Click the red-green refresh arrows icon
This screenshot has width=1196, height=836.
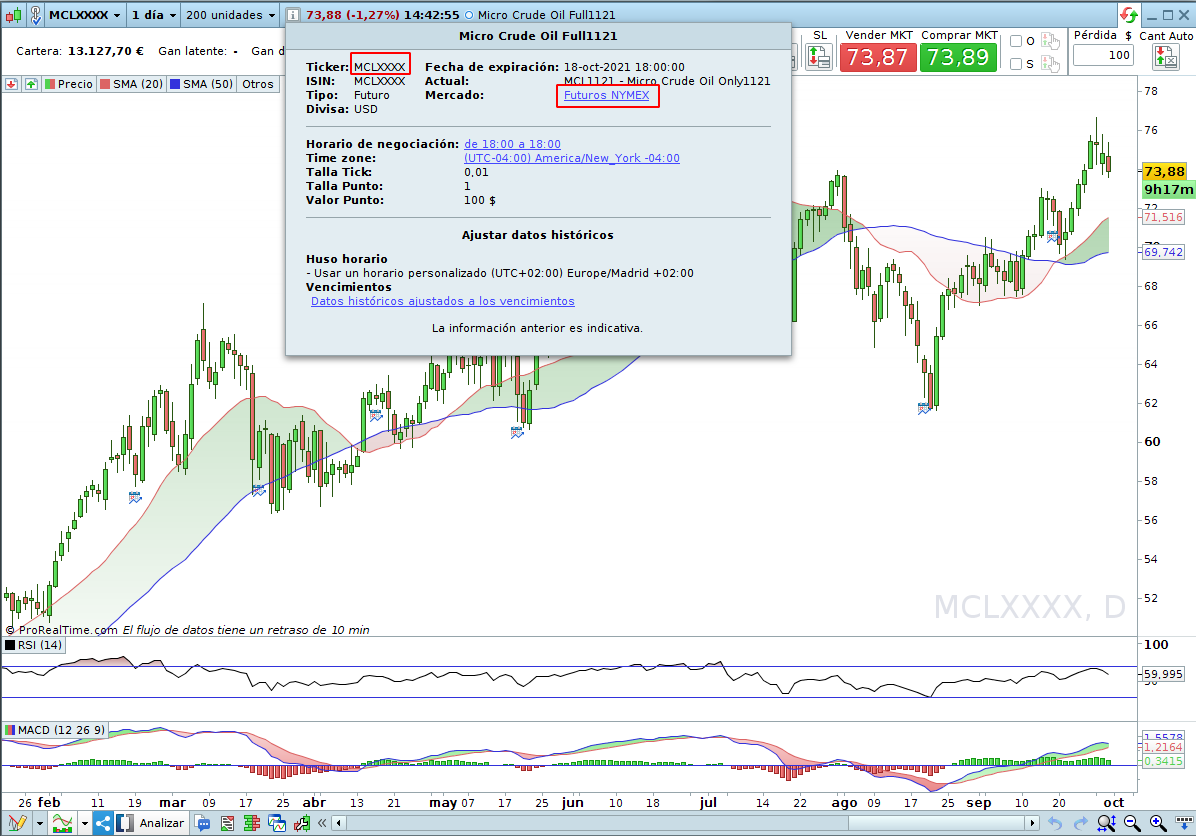point(1129,14)
